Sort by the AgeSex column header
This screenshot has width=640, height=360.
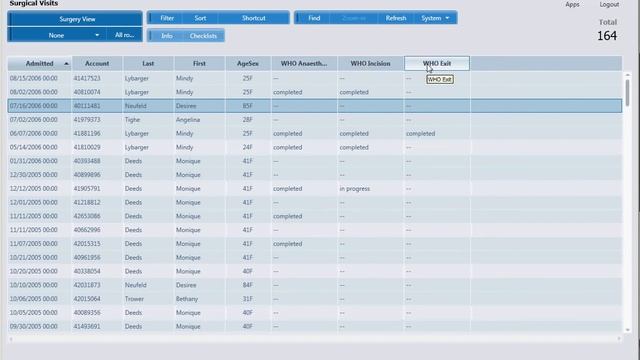click(248, 63)
